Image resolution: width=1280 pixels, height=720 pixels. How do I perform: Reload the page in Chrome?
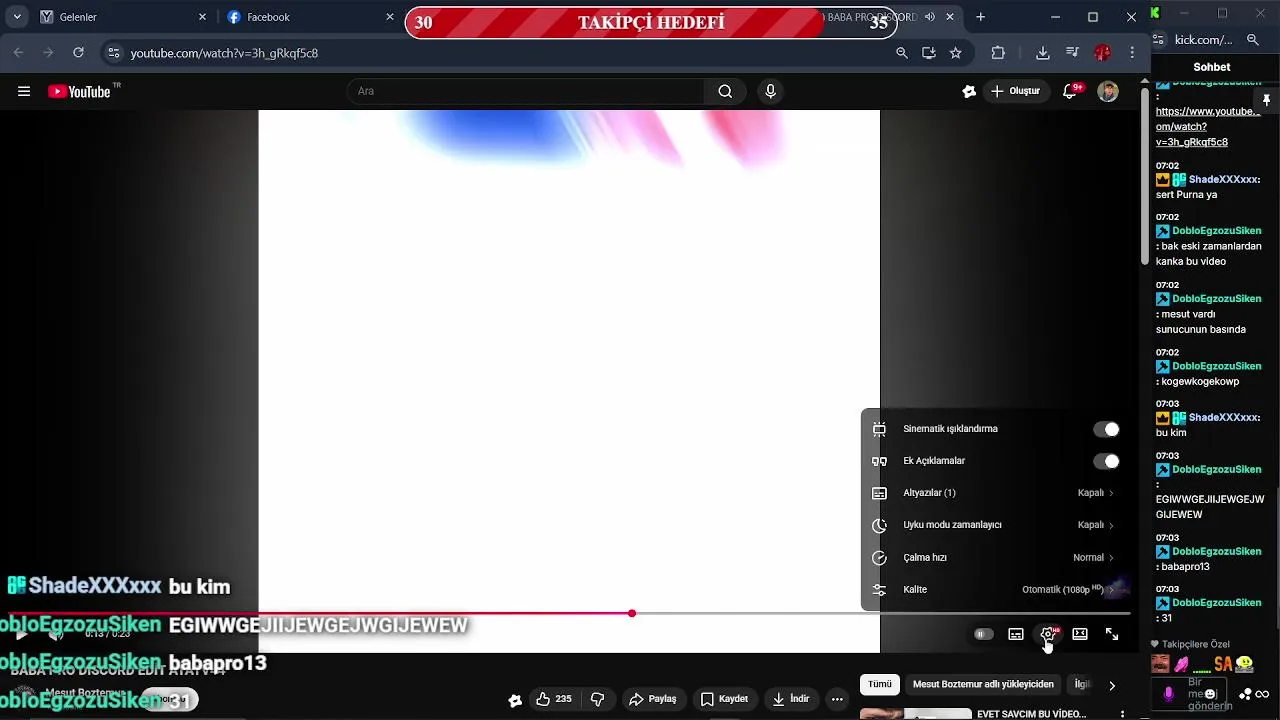tap(78, 53)
